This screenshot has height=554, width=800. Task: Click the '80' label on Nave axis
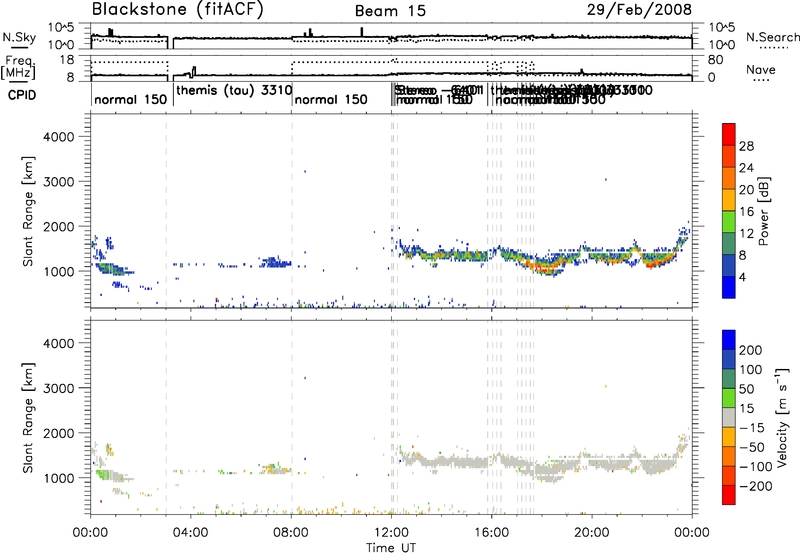coord(716,60)
